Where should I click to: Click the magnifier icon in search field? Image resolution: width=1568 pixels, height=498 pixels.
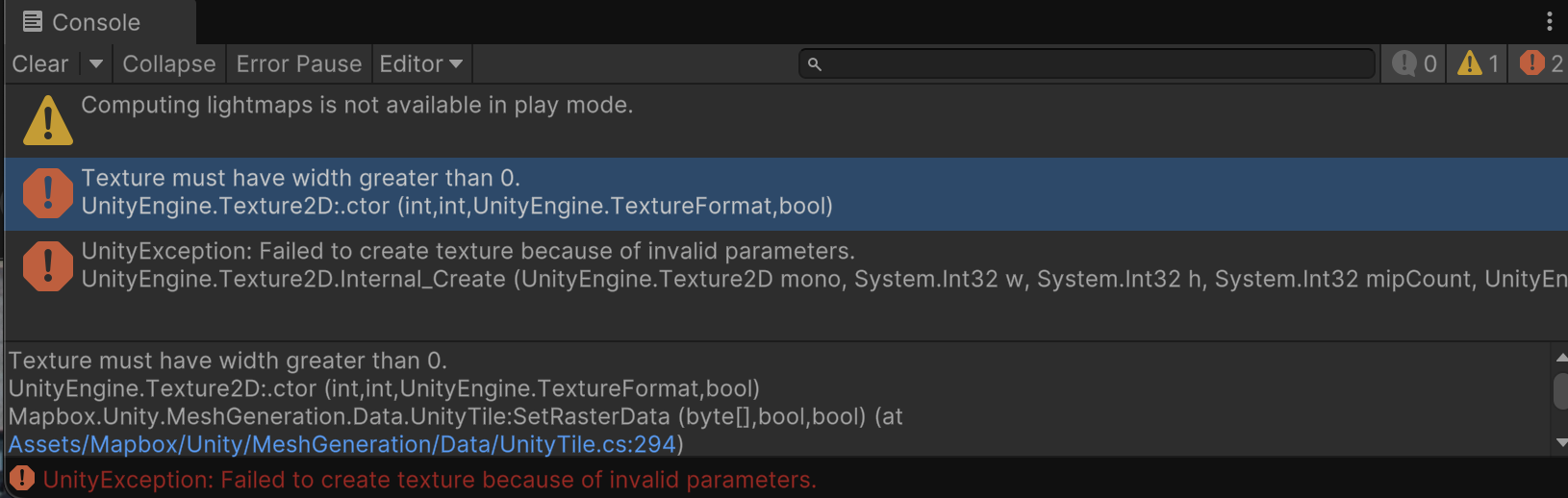coord(814,64)
